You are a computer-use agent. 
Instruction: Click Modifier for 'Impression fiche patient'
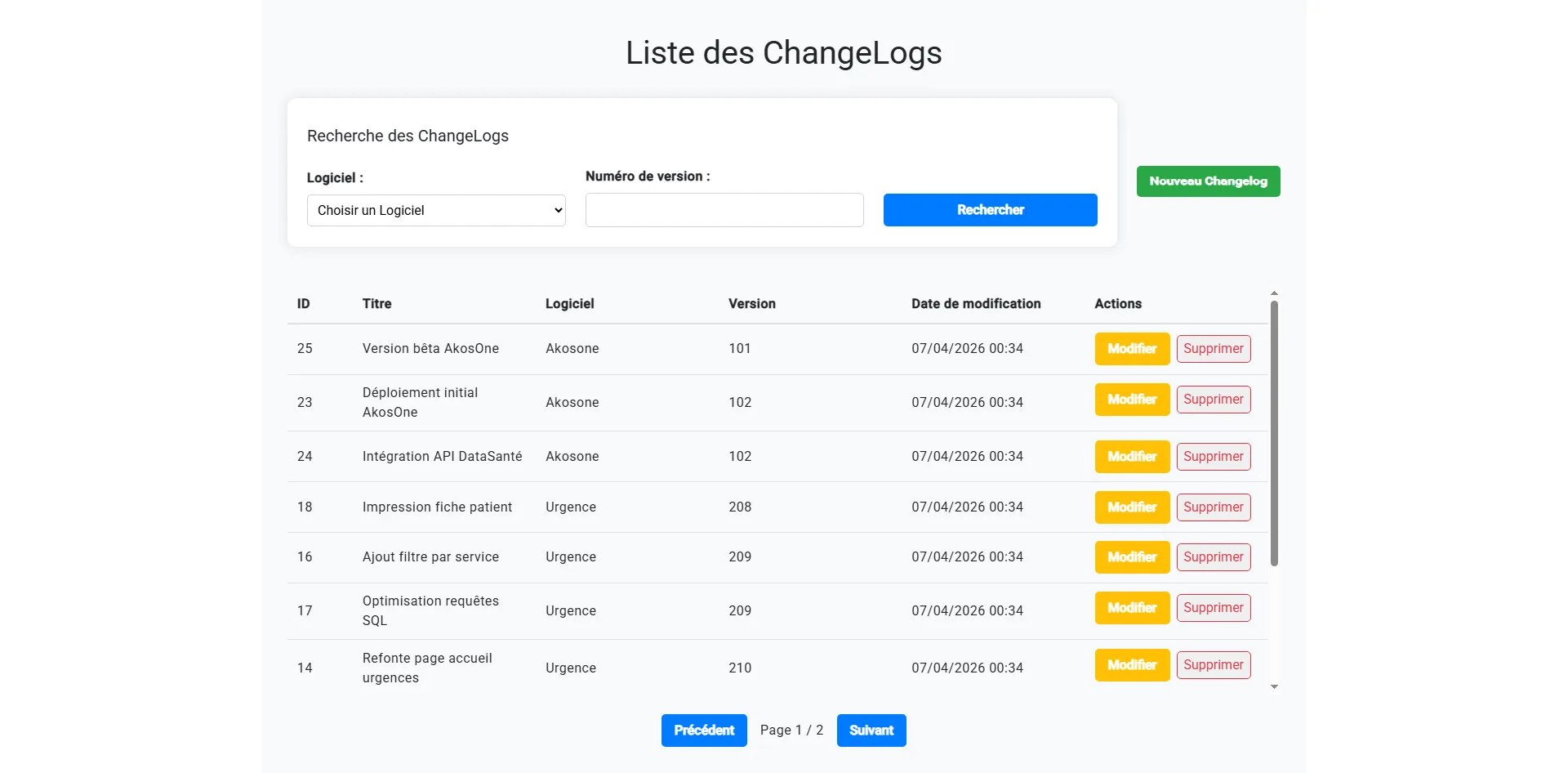tap(1131, 507)
